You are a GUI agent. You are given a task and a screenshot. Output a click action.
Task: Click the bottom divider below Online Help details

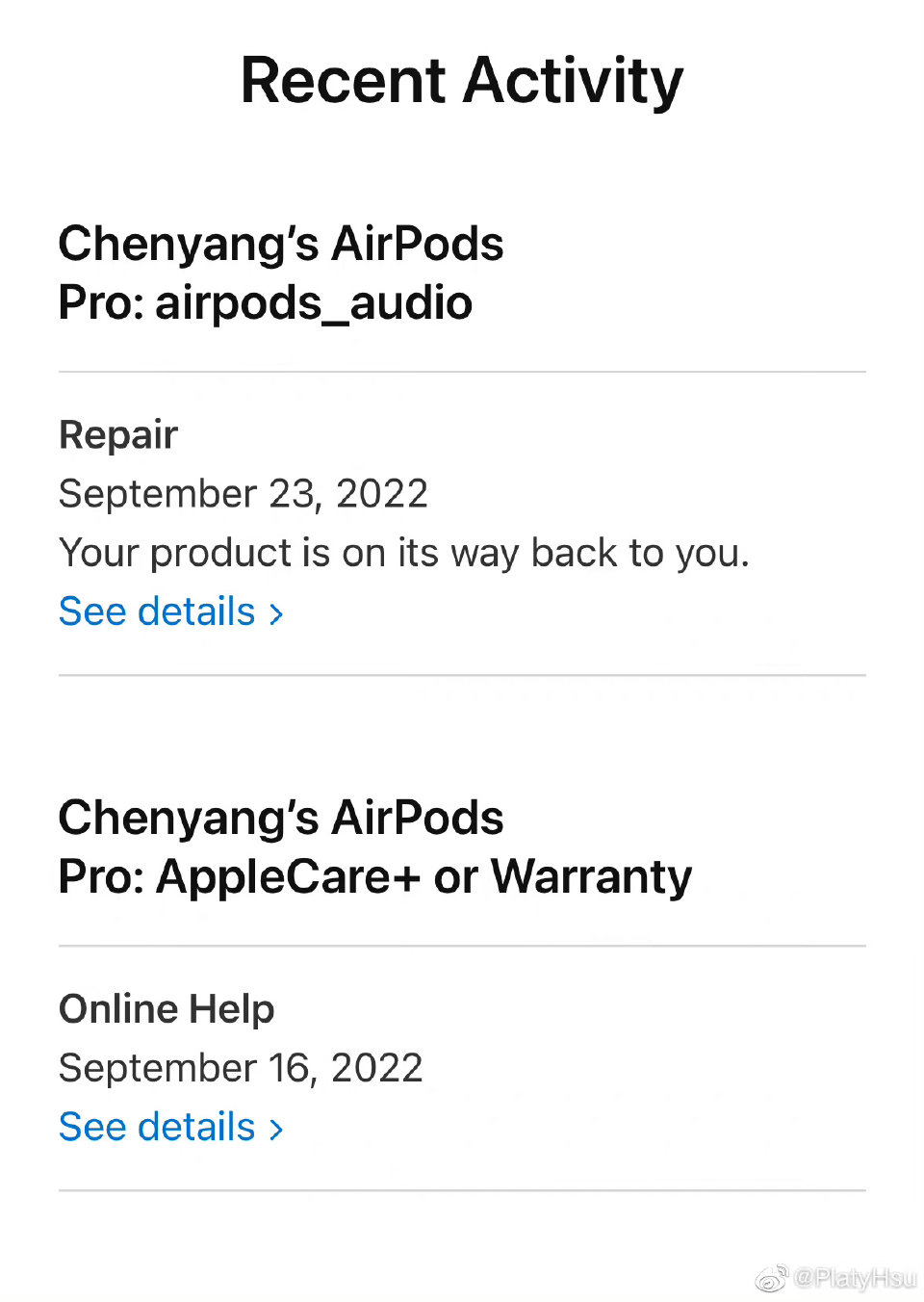(x=462, y=1190)
